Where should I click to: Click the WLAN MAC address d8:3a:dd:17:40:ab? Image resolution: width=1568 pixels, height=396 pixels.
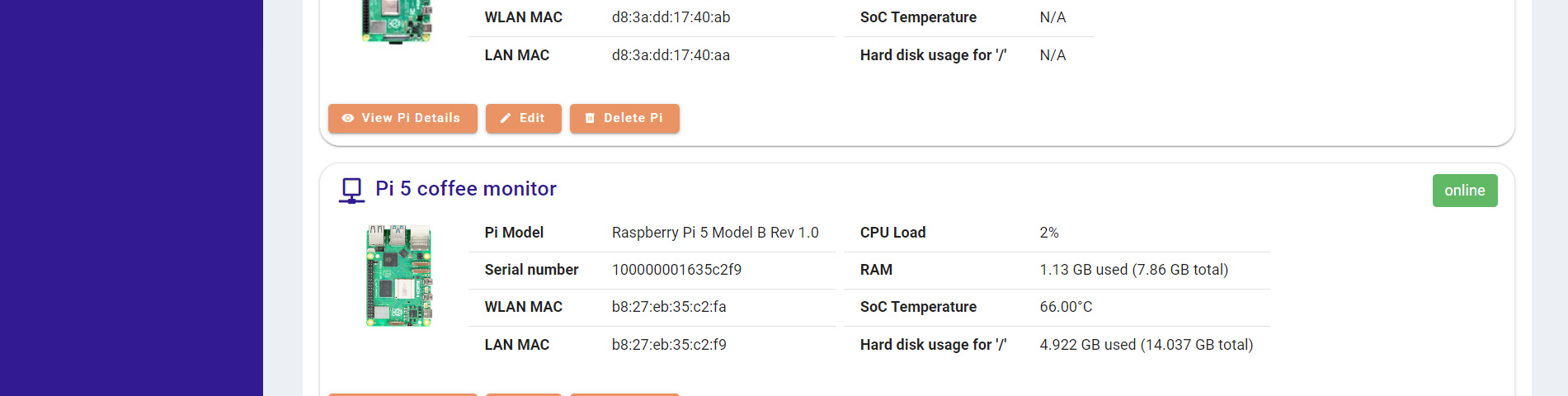click(671, 17)
